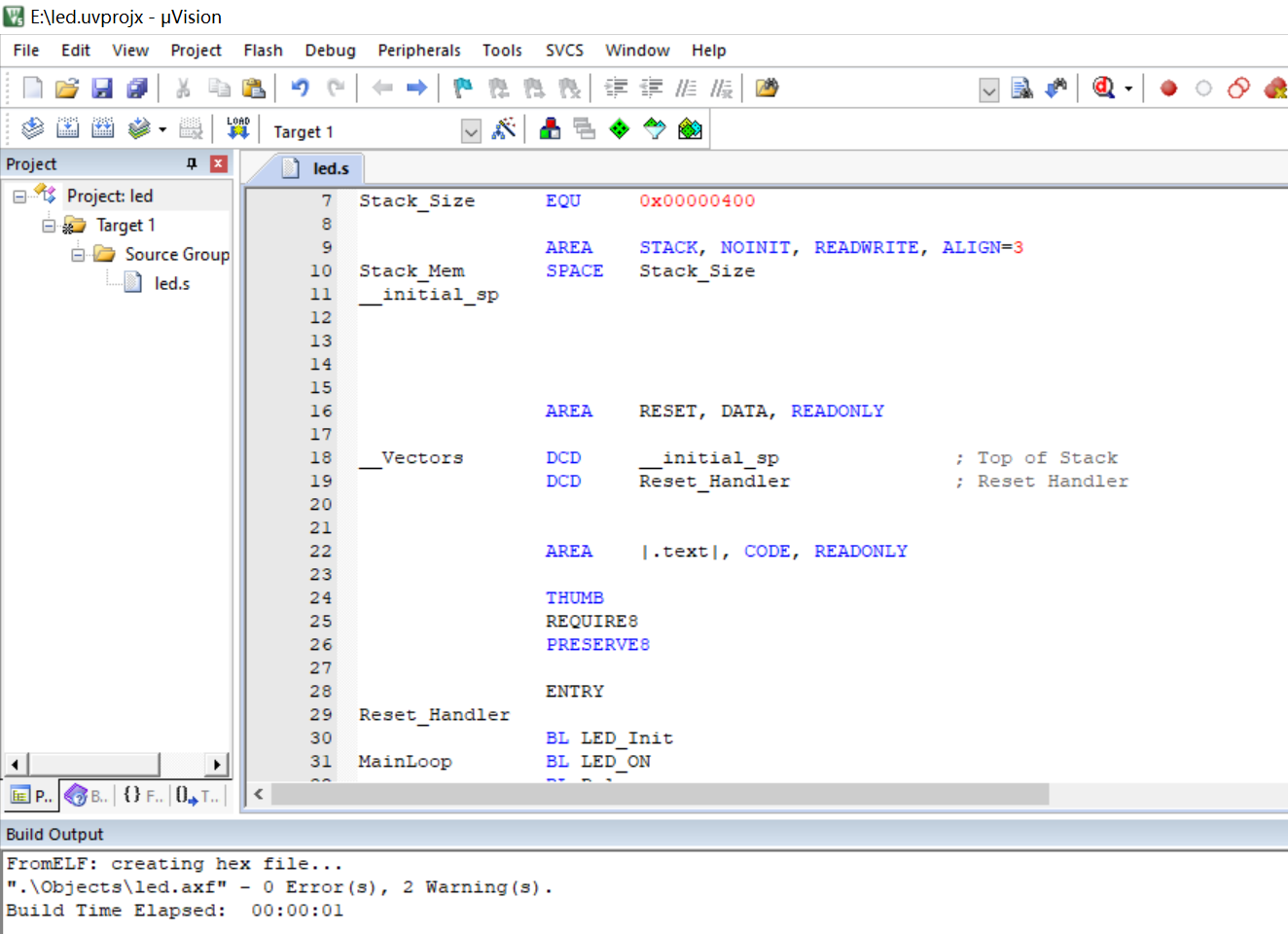
Task: Select the led.s file in project tree
Action: (x=171, y=283)
